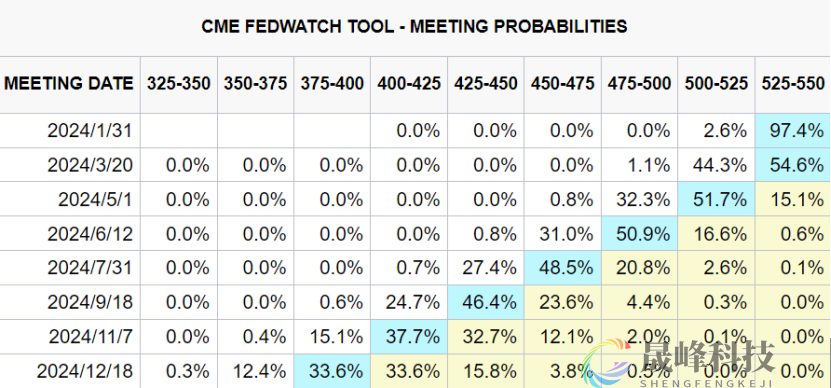Select the blue 51.7% cell
The image size is (831, 388).
[x=717, y=199]
